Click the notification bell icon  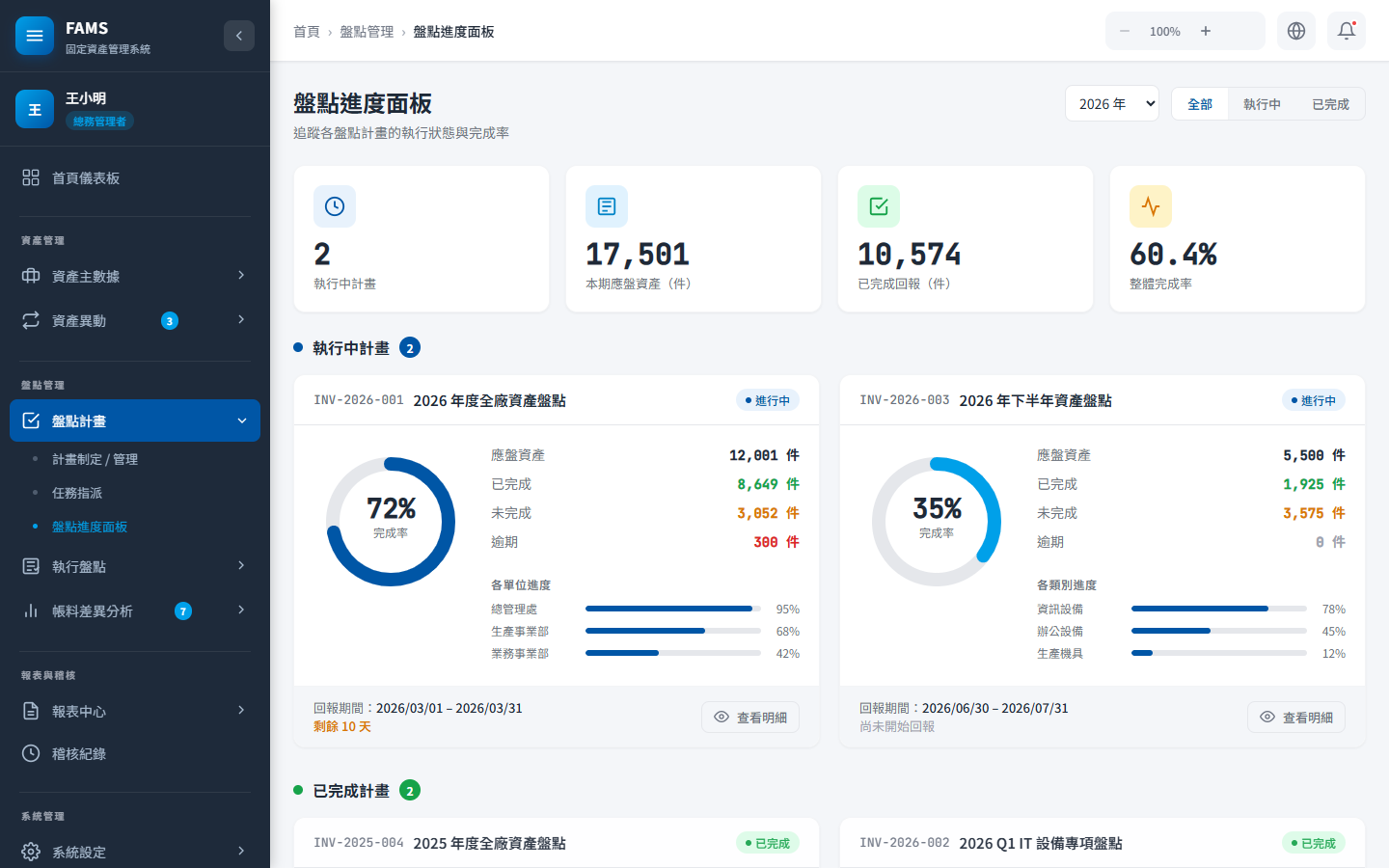[1346, 31]
